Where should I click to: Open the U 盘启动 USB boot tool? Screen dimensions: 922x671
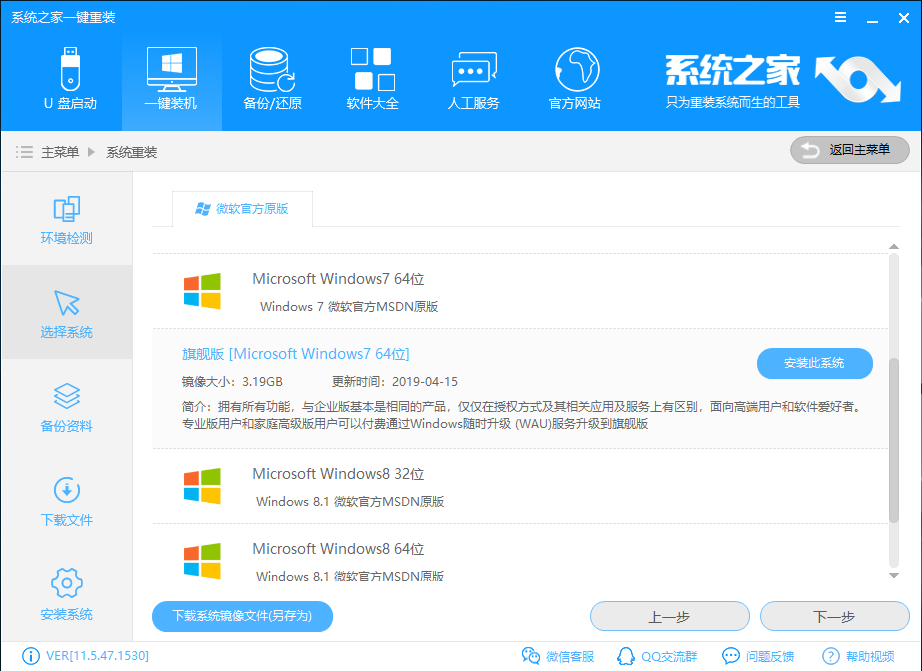point(70,78)
